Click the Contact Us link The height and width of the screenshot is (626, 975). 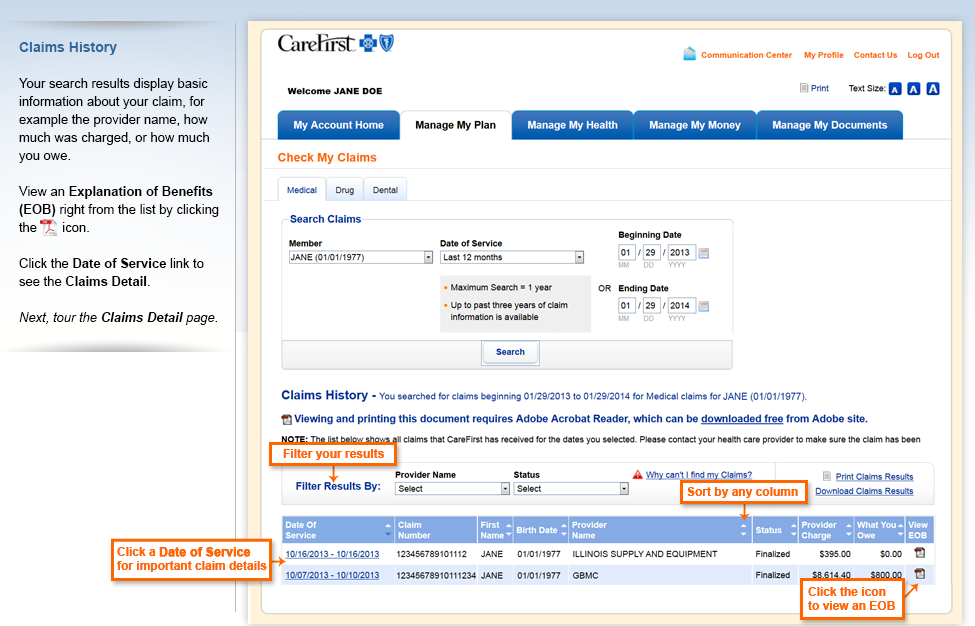[875, 55]
